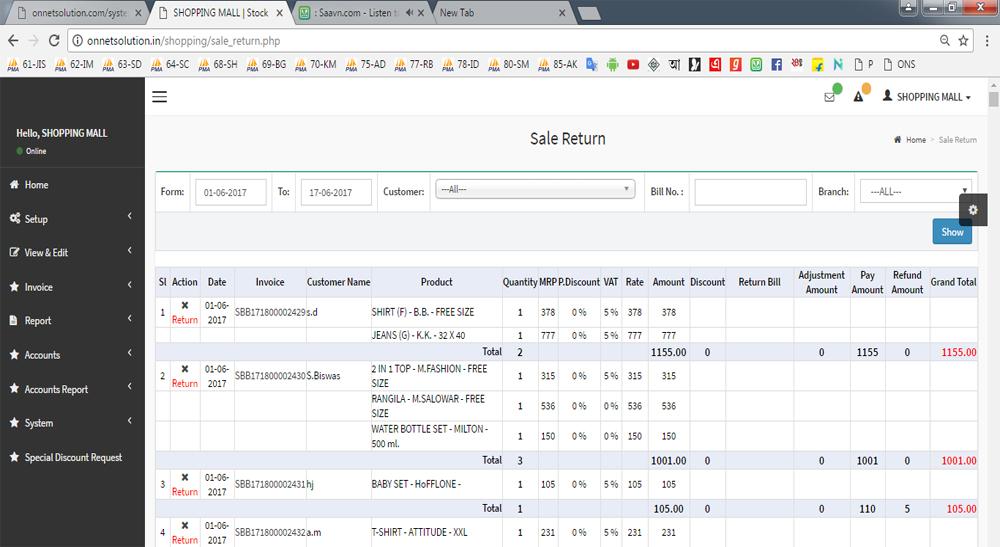The image size is (1000, 547).
Task: Click the X icon for invoice SBB171800002430
Action: point(184,368)
